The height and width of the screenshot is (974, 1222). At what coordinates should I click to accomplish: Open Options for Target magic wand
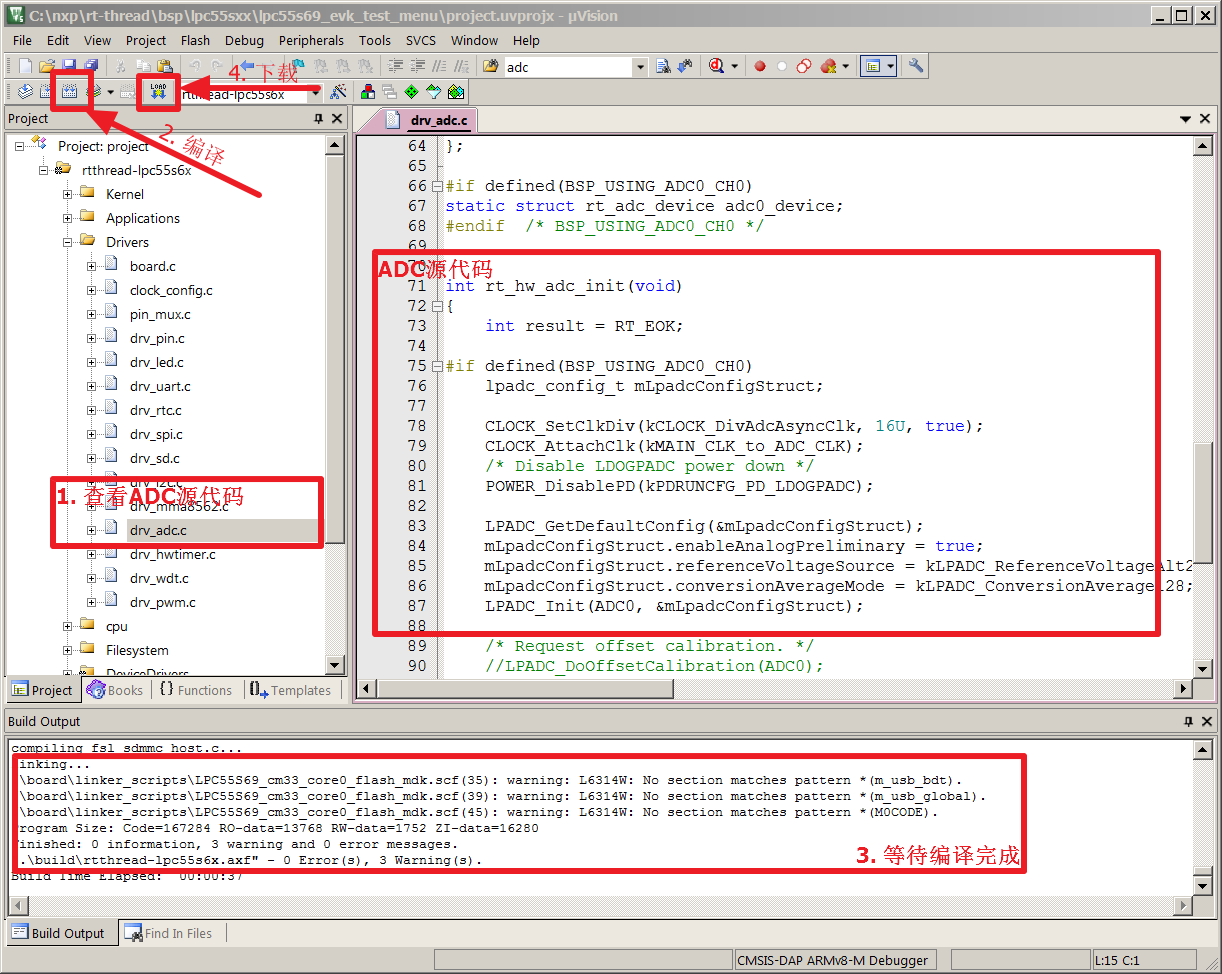pos(339,92)
